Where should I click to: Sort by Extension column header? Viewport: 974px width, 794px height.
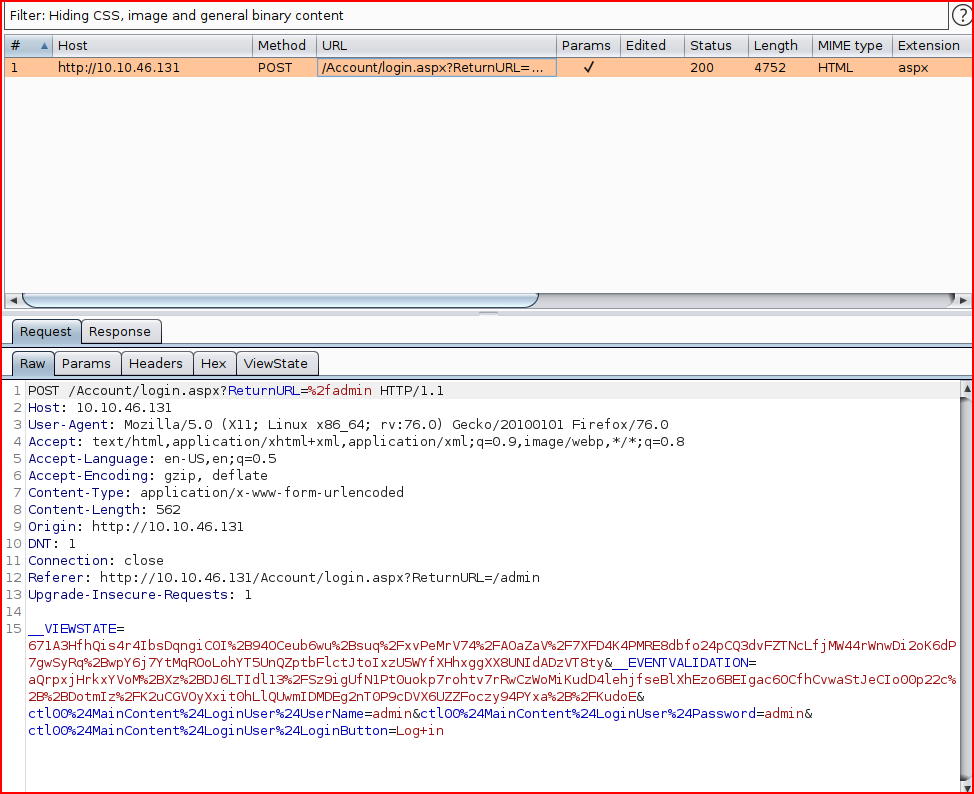[x=932, y=45]
